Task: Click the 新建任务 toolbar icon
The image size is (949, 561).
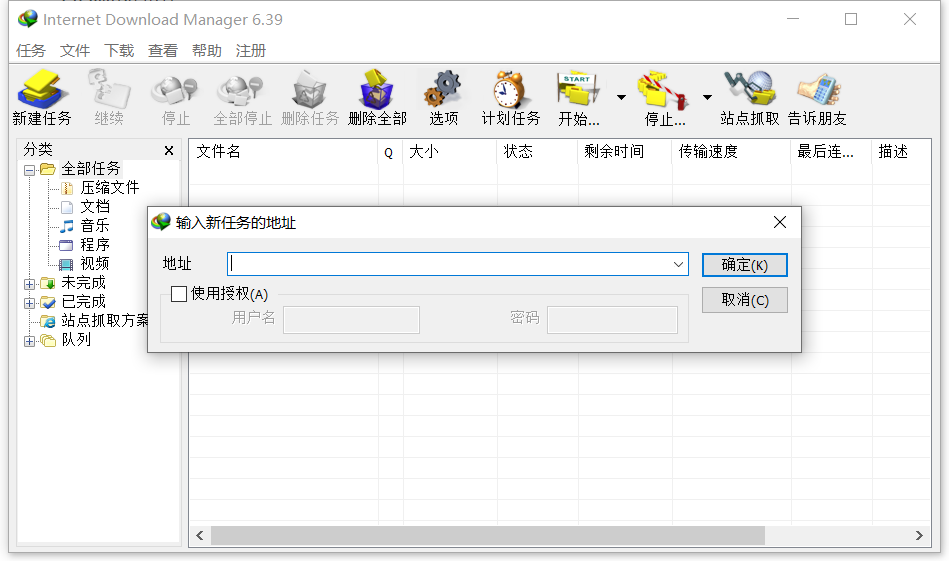Action: [x=42, y=91]
